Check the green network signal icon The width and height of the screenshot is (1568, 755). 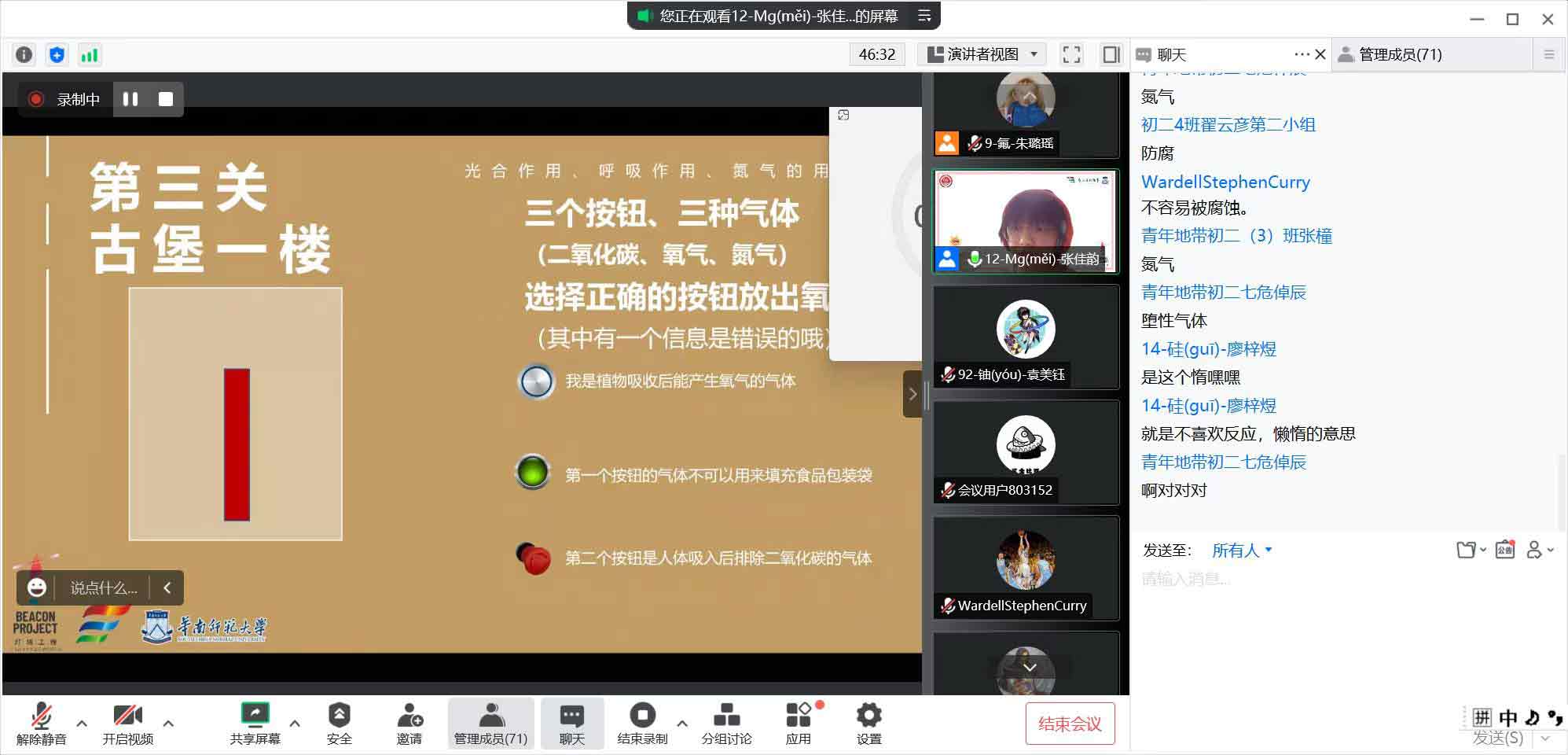(90, 54)
